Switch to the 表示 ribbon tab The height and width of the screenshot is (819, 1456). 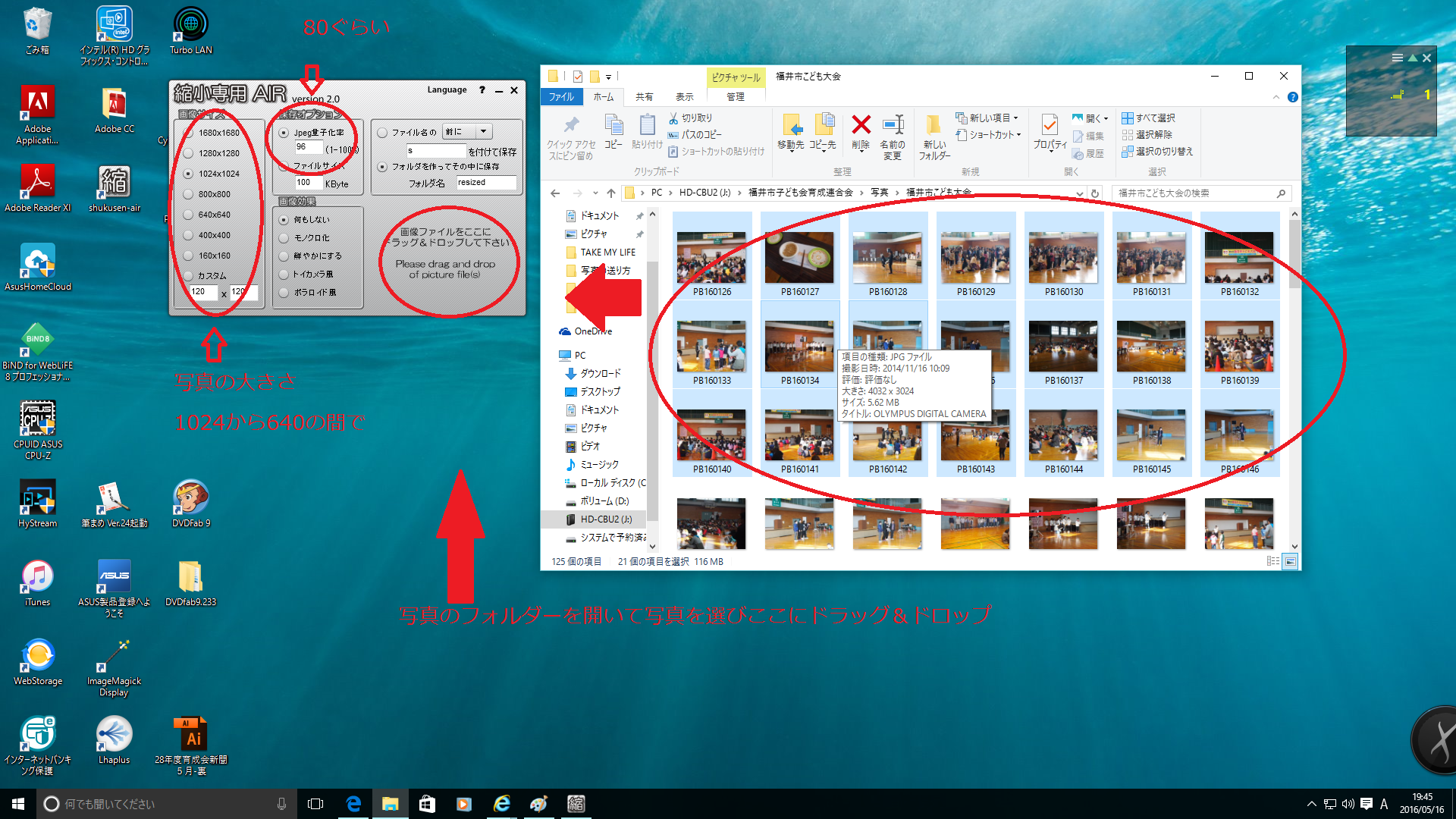pyautogui.click(x=684, y=97)
